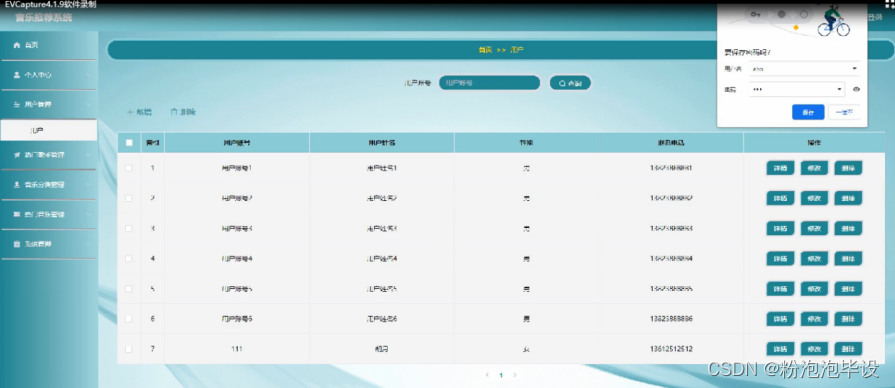
Task: Click 一律不 in the save-password popup
Action: 844,112
